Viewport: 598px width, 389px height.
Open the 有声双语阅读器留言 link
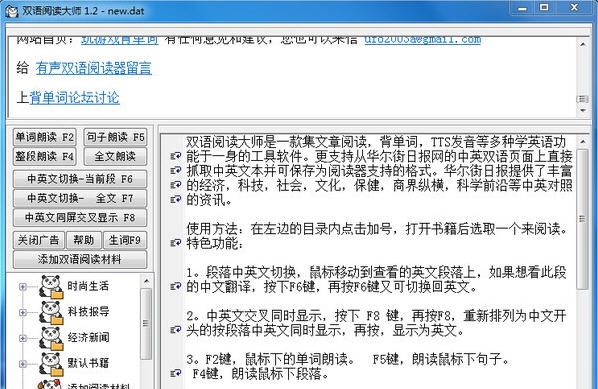pos(94,68)
